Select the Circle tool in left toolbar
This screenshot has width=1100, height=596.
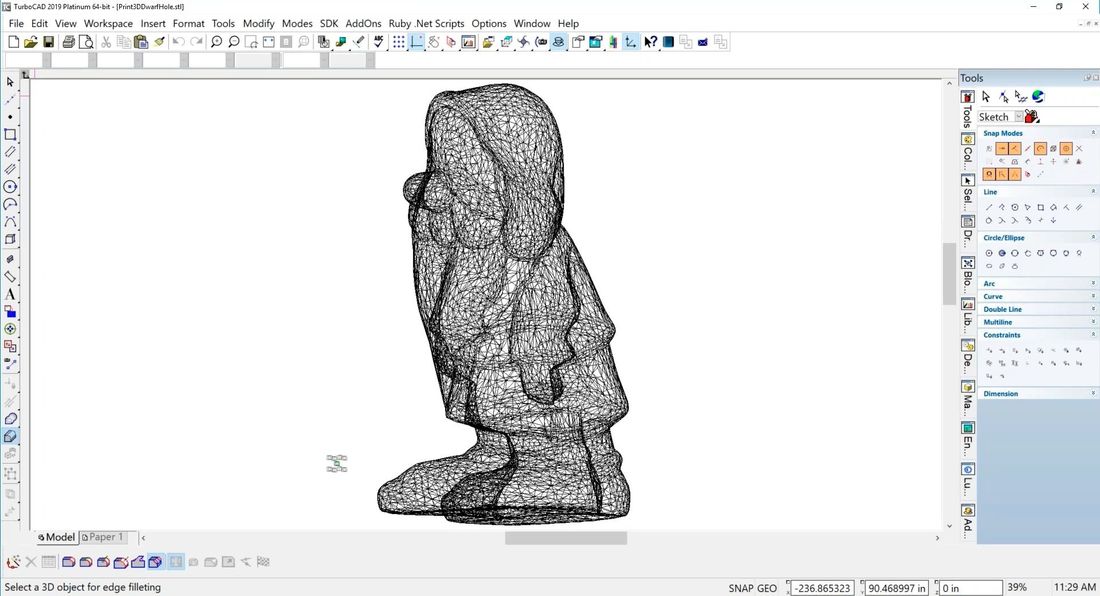[10, 187]
